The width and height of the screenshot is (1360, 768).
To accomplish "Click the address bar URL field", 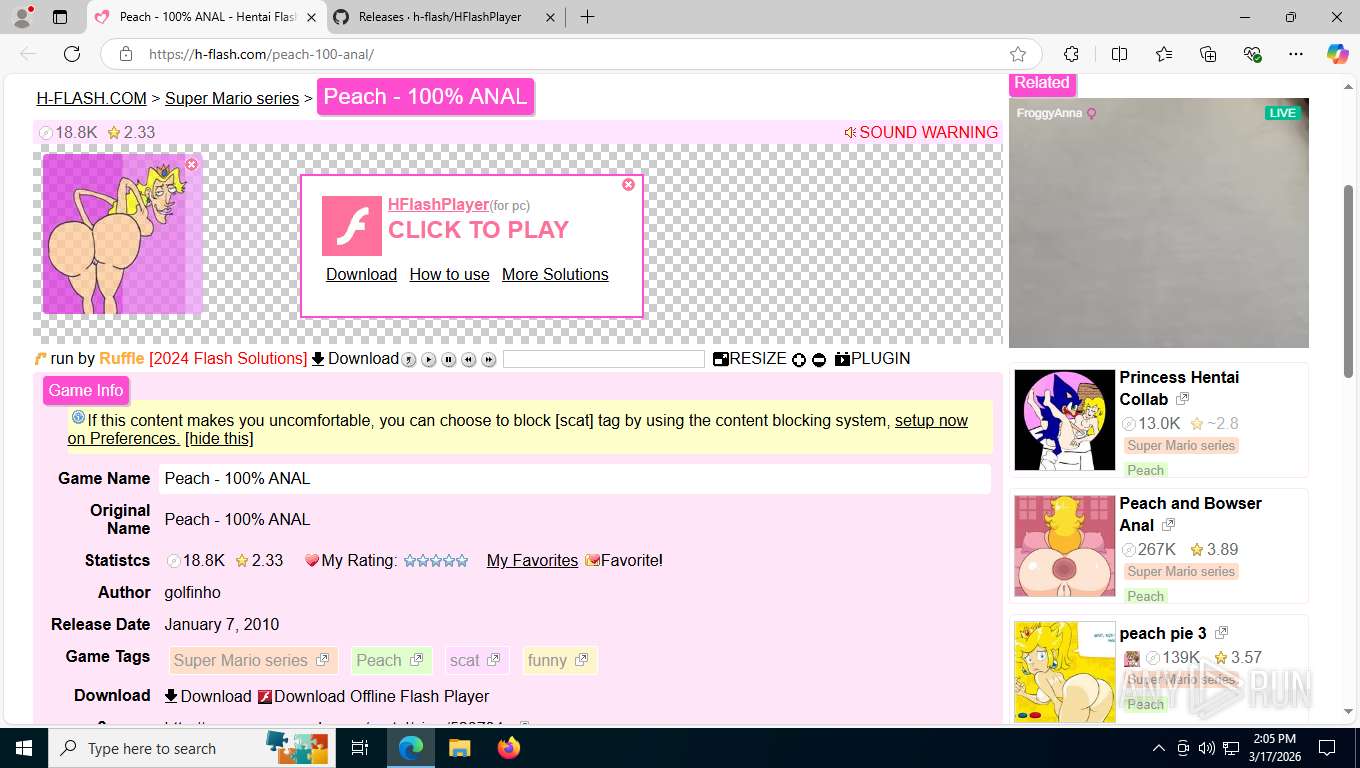I will point(570,54).
